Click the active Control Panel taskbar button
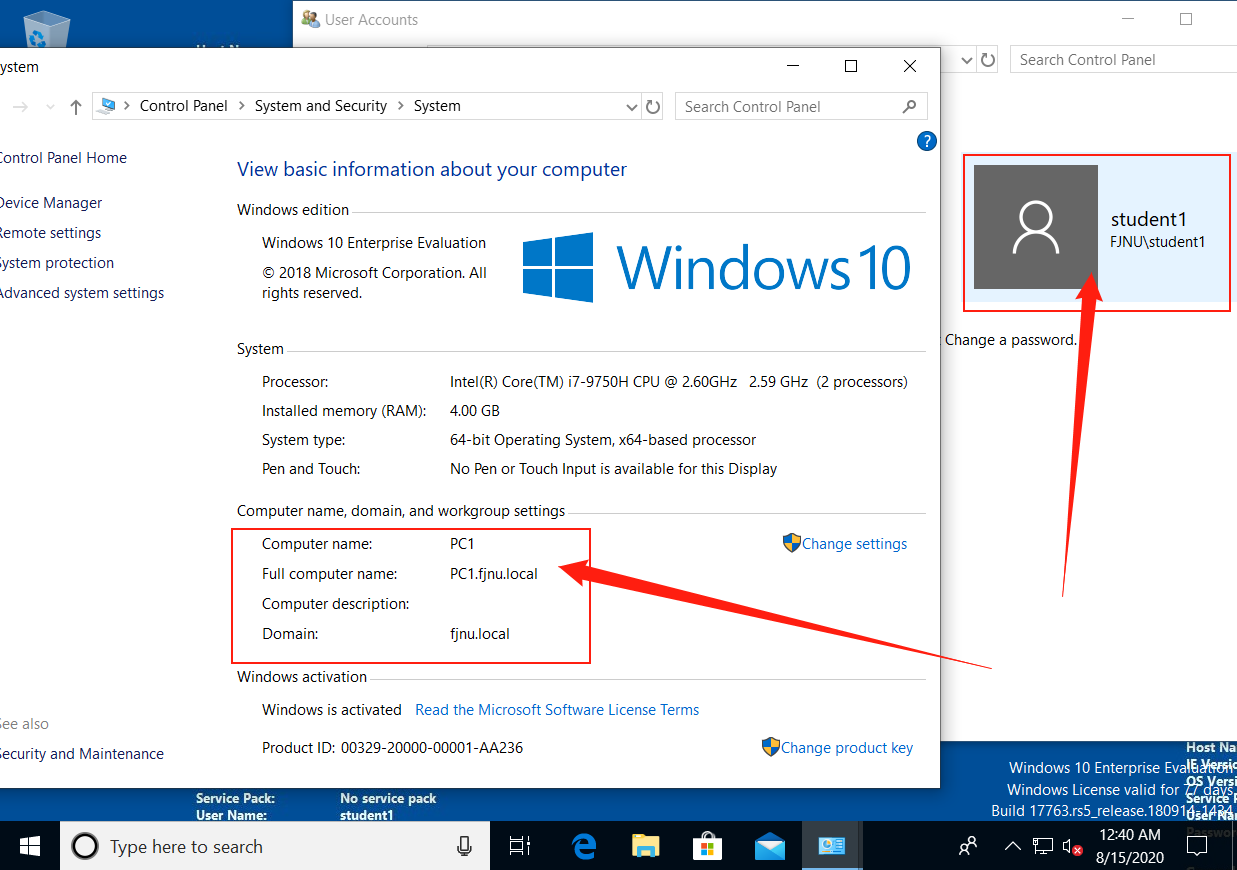This screenshot has width=1237, height=870. click(832, 846)
